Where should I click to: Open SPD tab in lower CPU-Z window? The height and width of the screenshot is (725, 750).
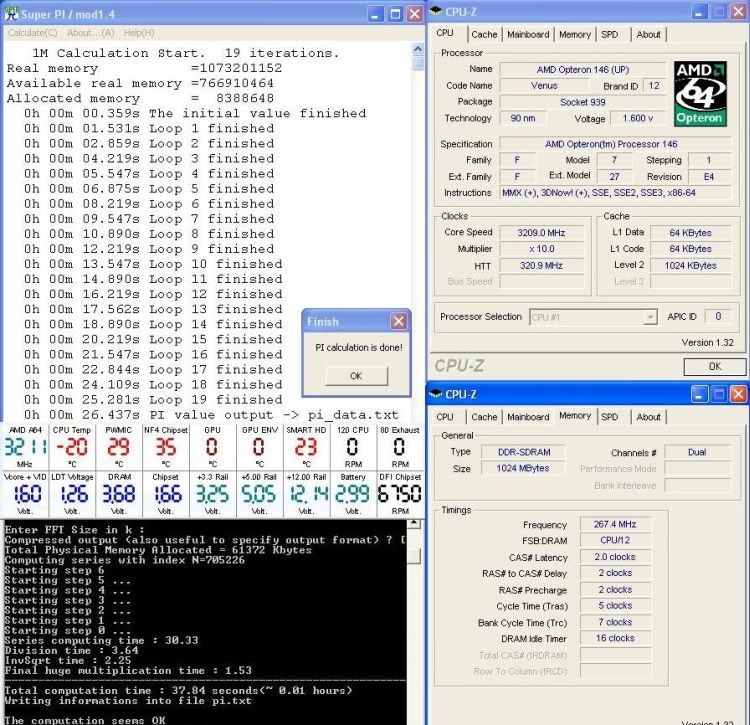point(609,416)
